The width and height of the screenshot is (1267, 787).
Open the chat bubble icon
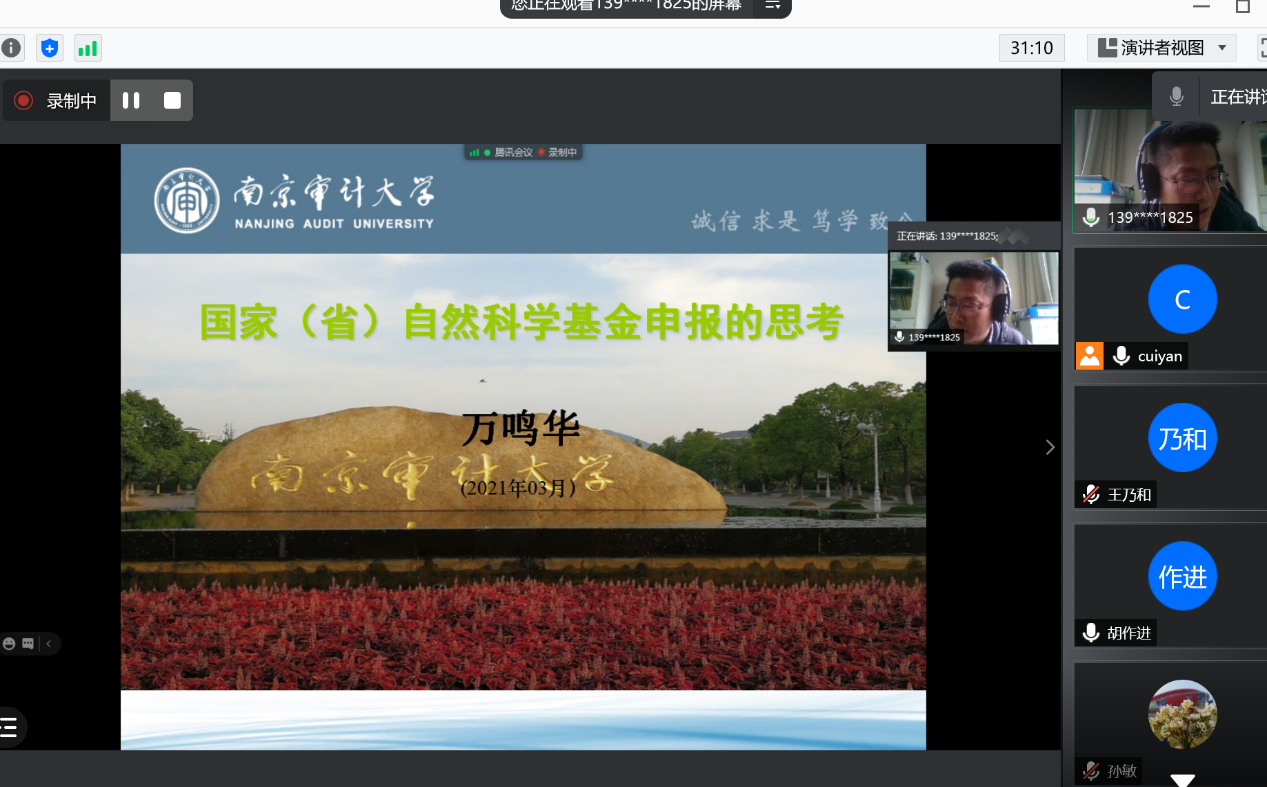tap(28, 643)
